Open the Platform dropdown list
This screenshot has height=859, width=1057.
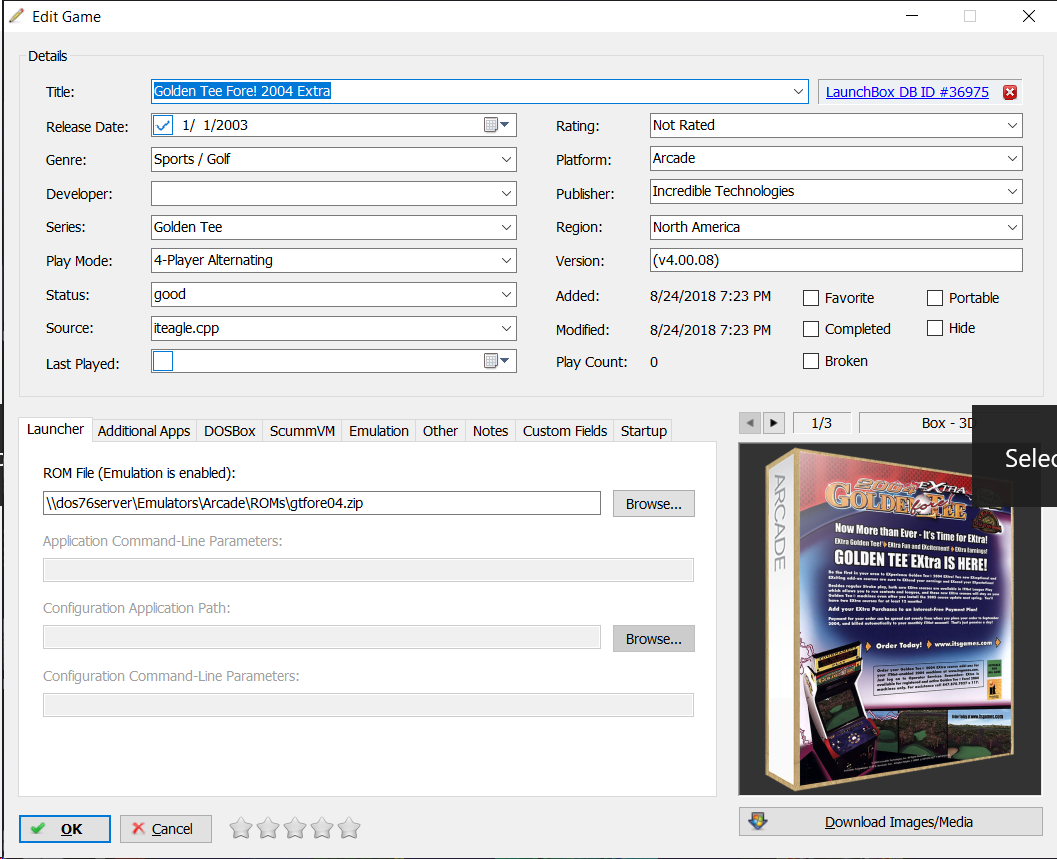[1011, 158]
